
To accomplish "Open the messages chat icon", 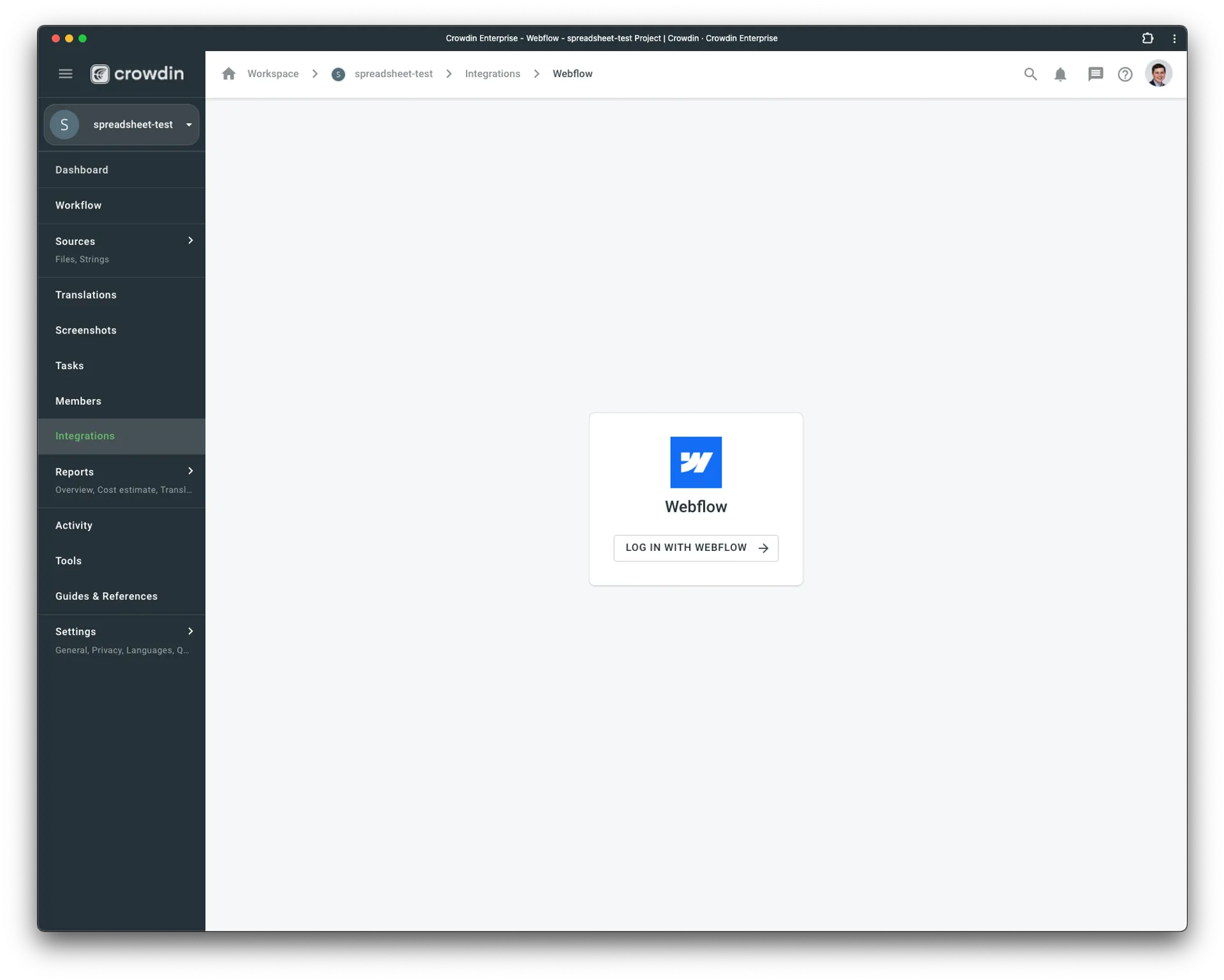I will tap(1095, 75).
